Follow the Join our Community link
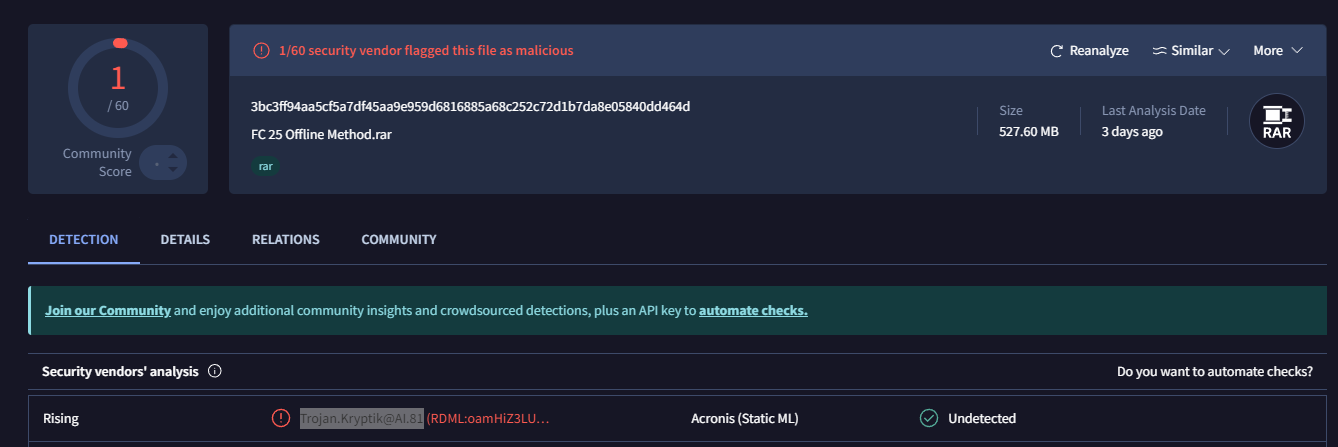This screenshot has width=1338, height=447. [108, 311]
